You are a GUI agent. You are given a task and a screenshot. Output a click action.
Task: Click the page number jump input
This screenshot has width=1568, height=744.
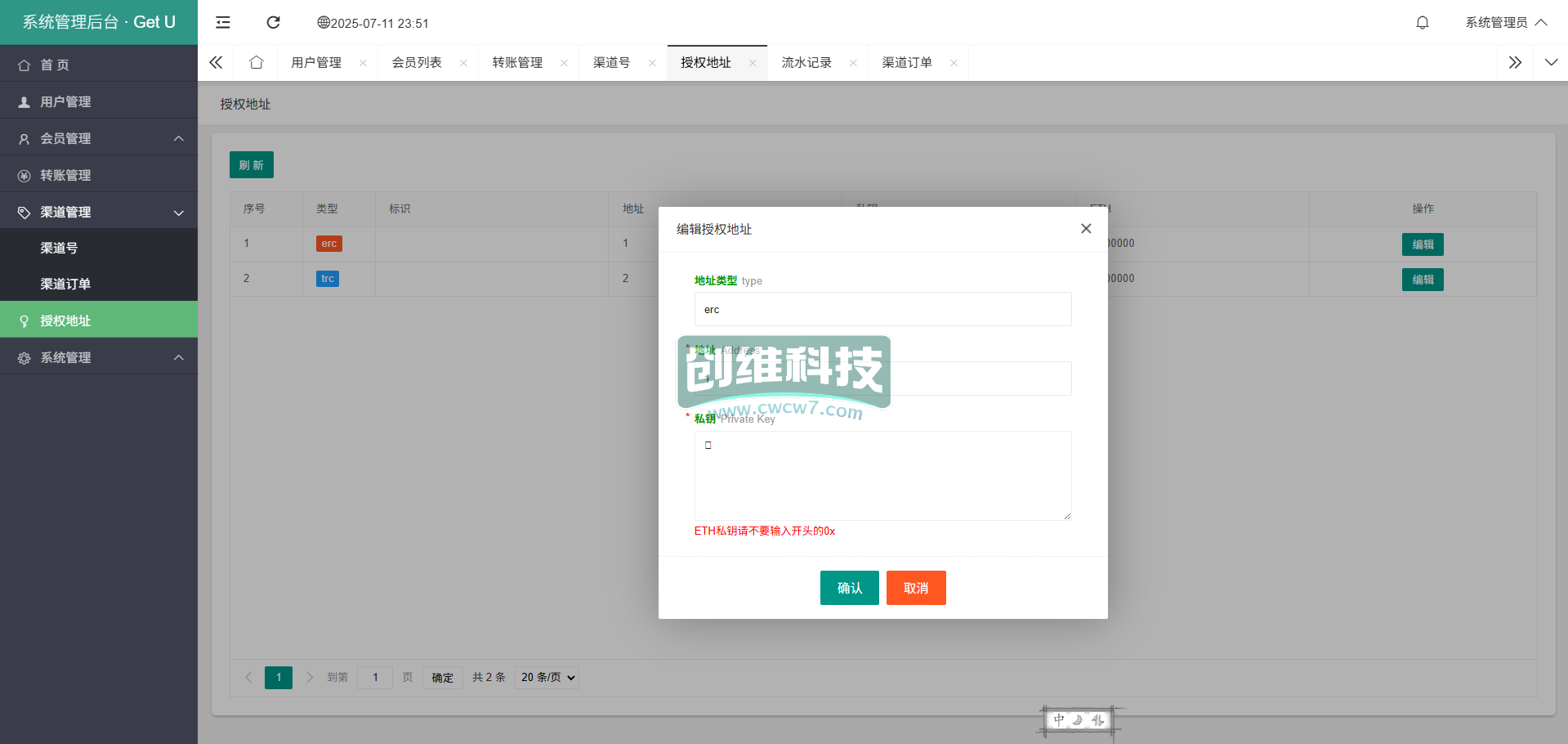pos(375,677)
